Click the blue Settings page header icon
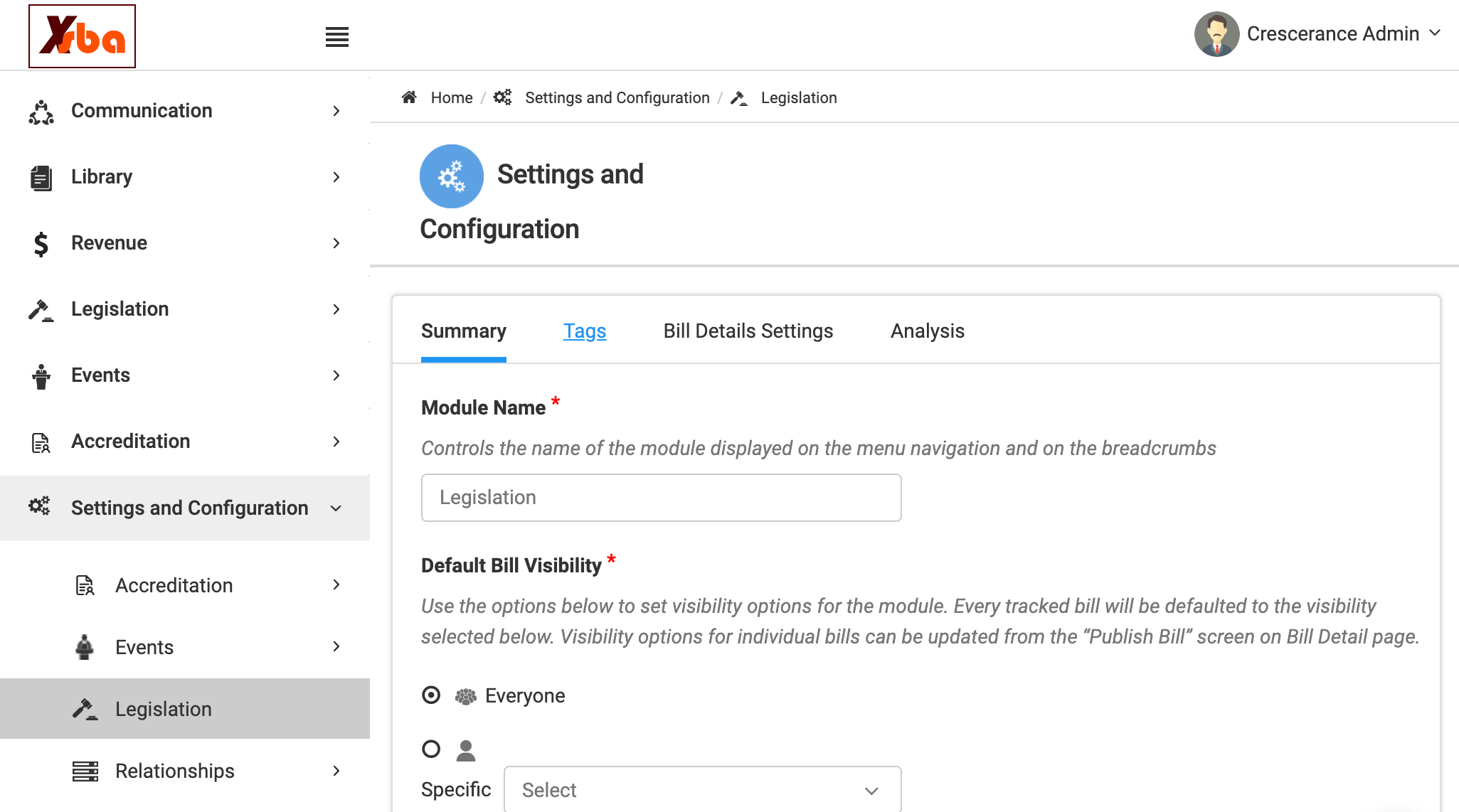Screen dimensions: 1459x812 (x=452, y=176)
